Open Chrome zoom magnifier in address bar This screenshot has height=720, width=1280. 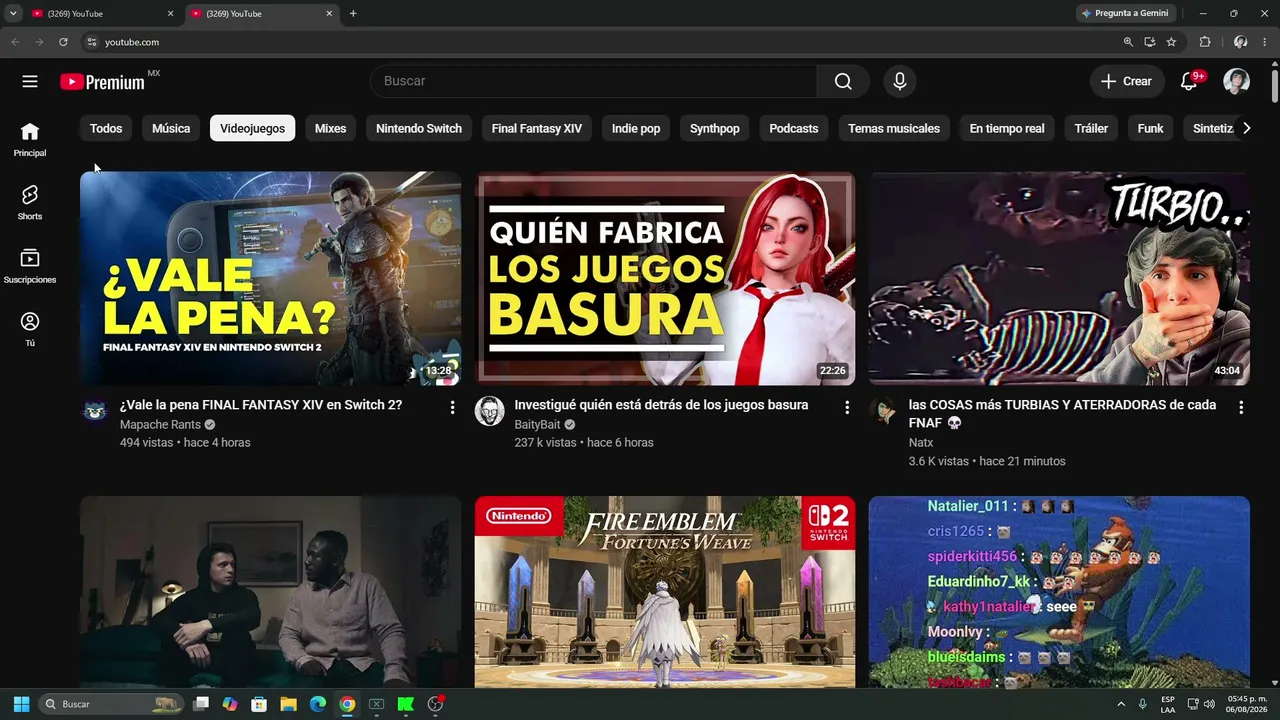coord(1128,42)
